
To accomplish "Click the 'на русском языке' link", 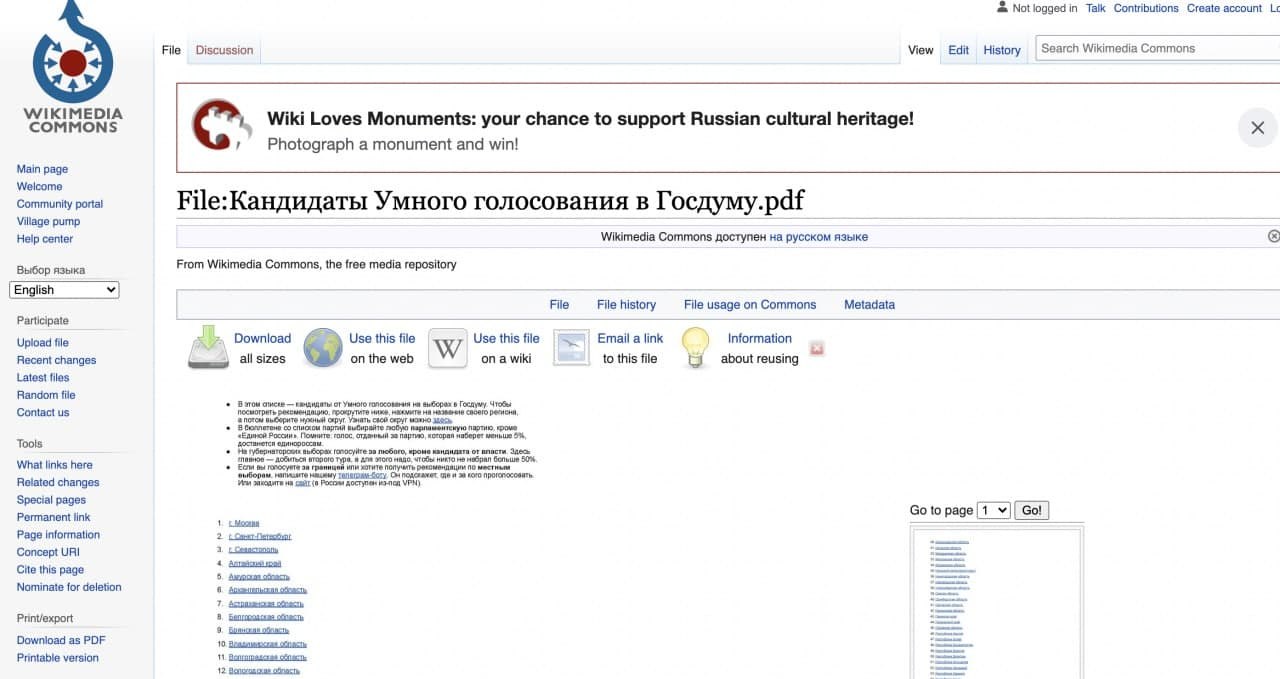I will click(x=818, y=237).
